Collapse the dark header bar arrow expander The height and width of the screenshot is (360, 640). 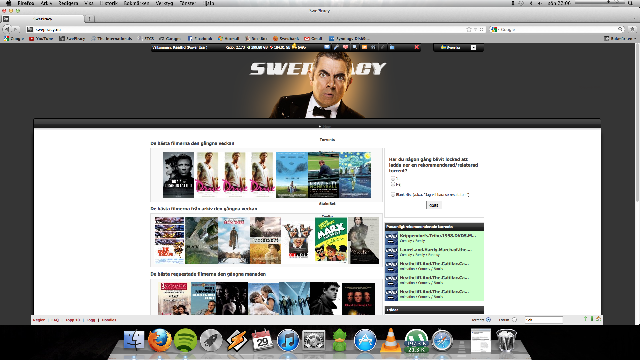[x=320, y=126]
